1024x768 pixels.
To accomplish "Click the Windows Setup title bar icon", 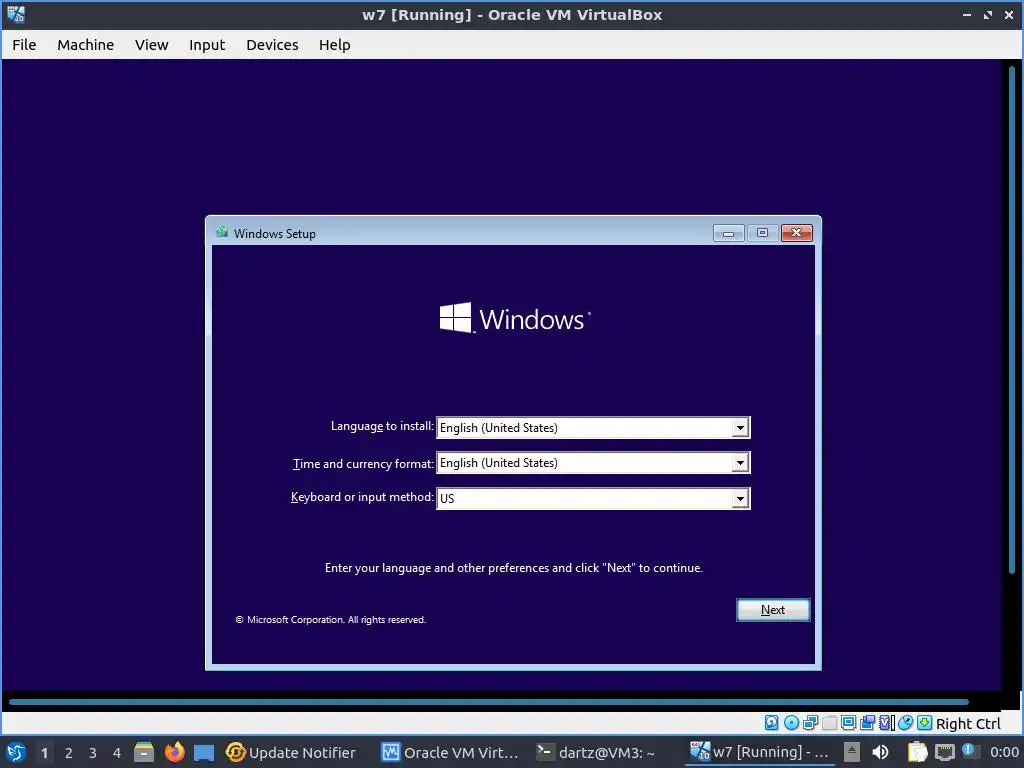I will tap(222, 232).
